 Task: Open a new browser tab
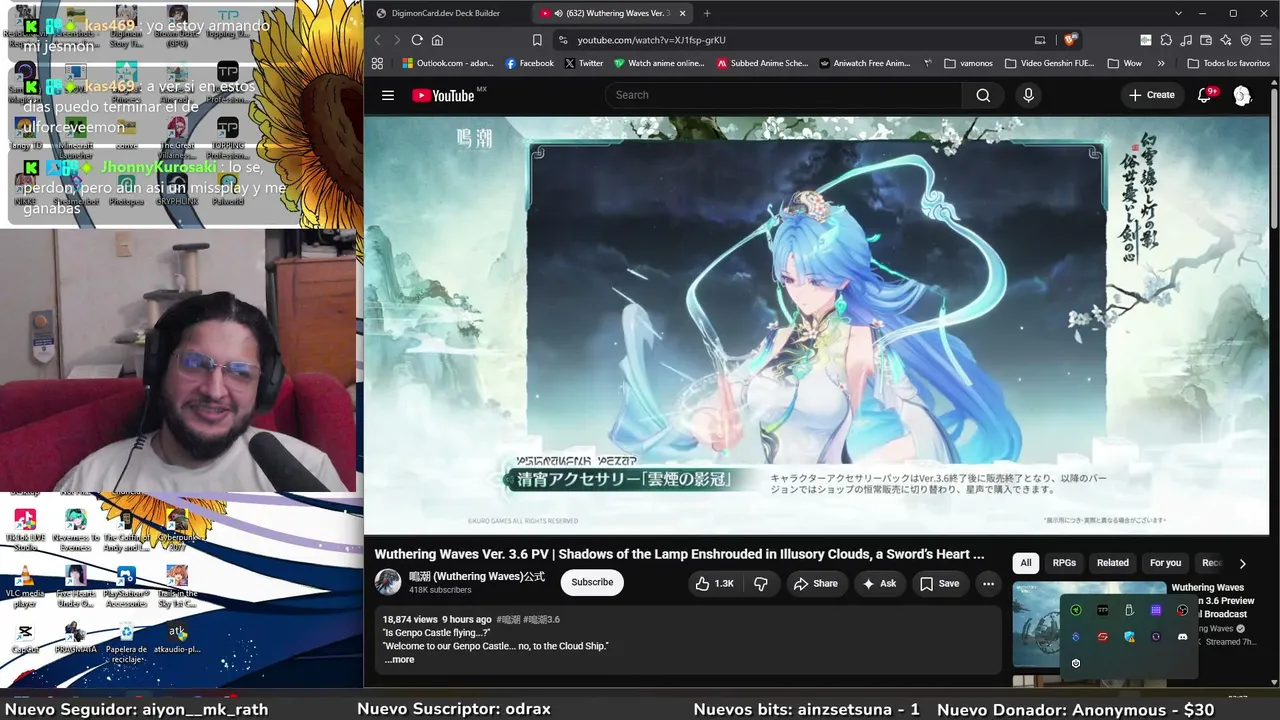tap(707, 13)
